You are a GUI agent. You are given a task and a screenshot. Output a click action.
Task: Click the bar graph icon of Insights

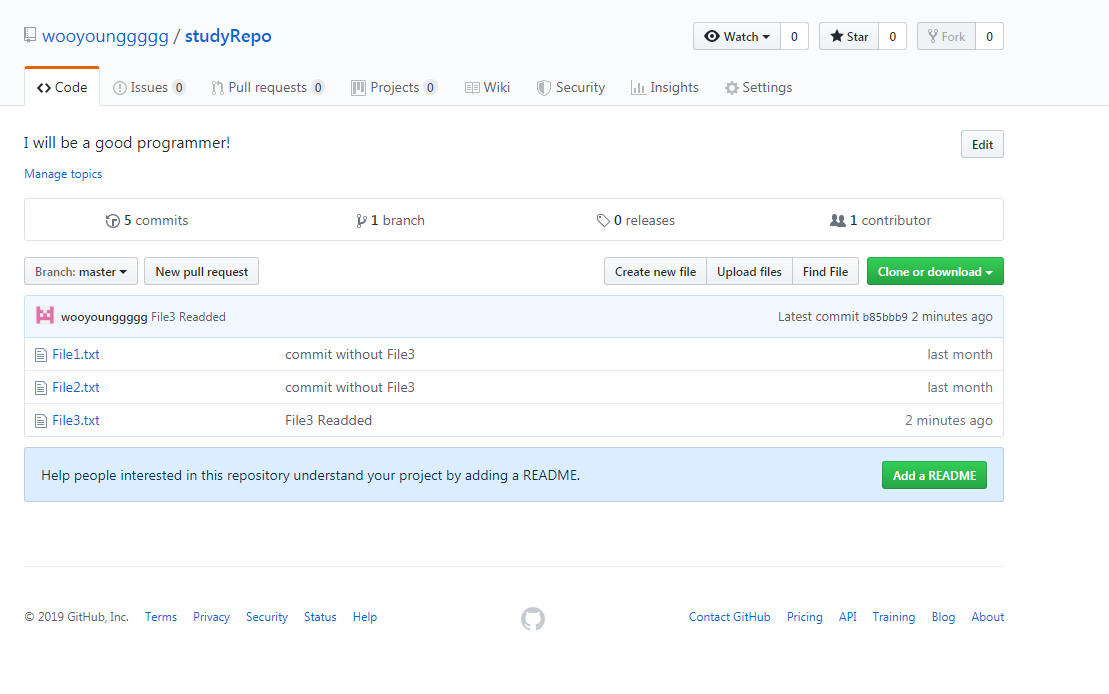(638, 88)
